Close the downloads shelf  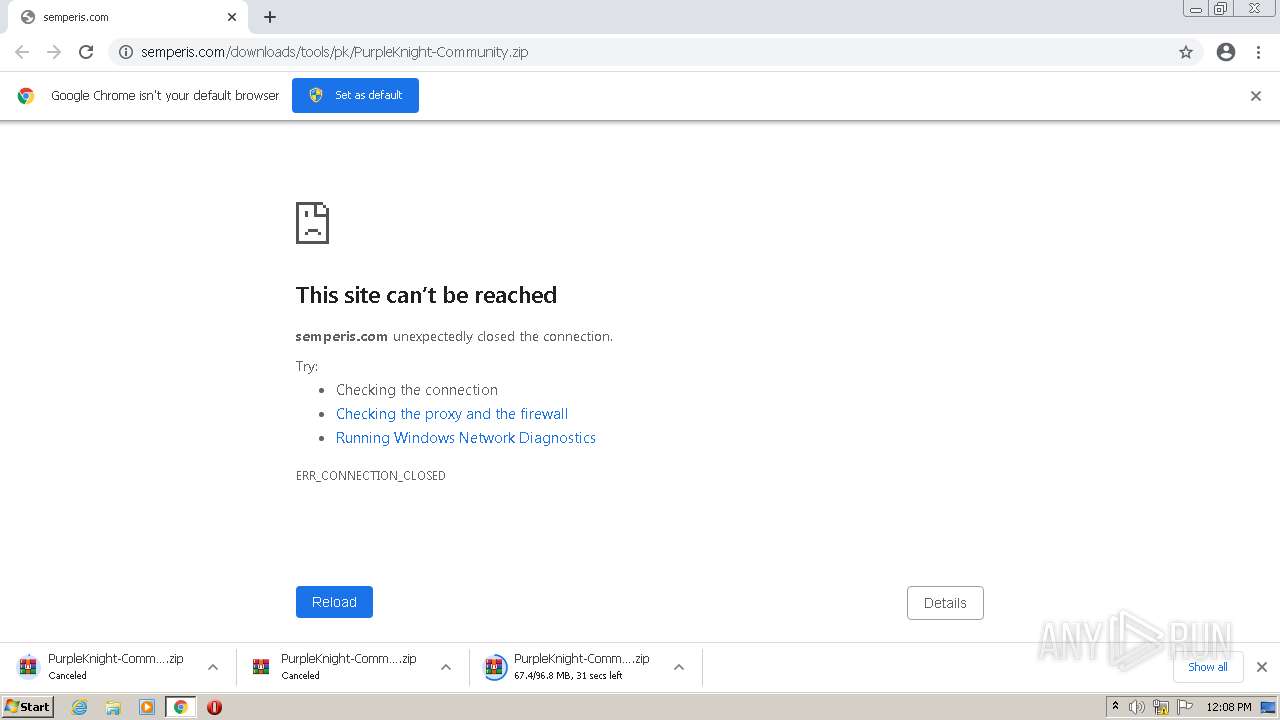pos(1262,667)
